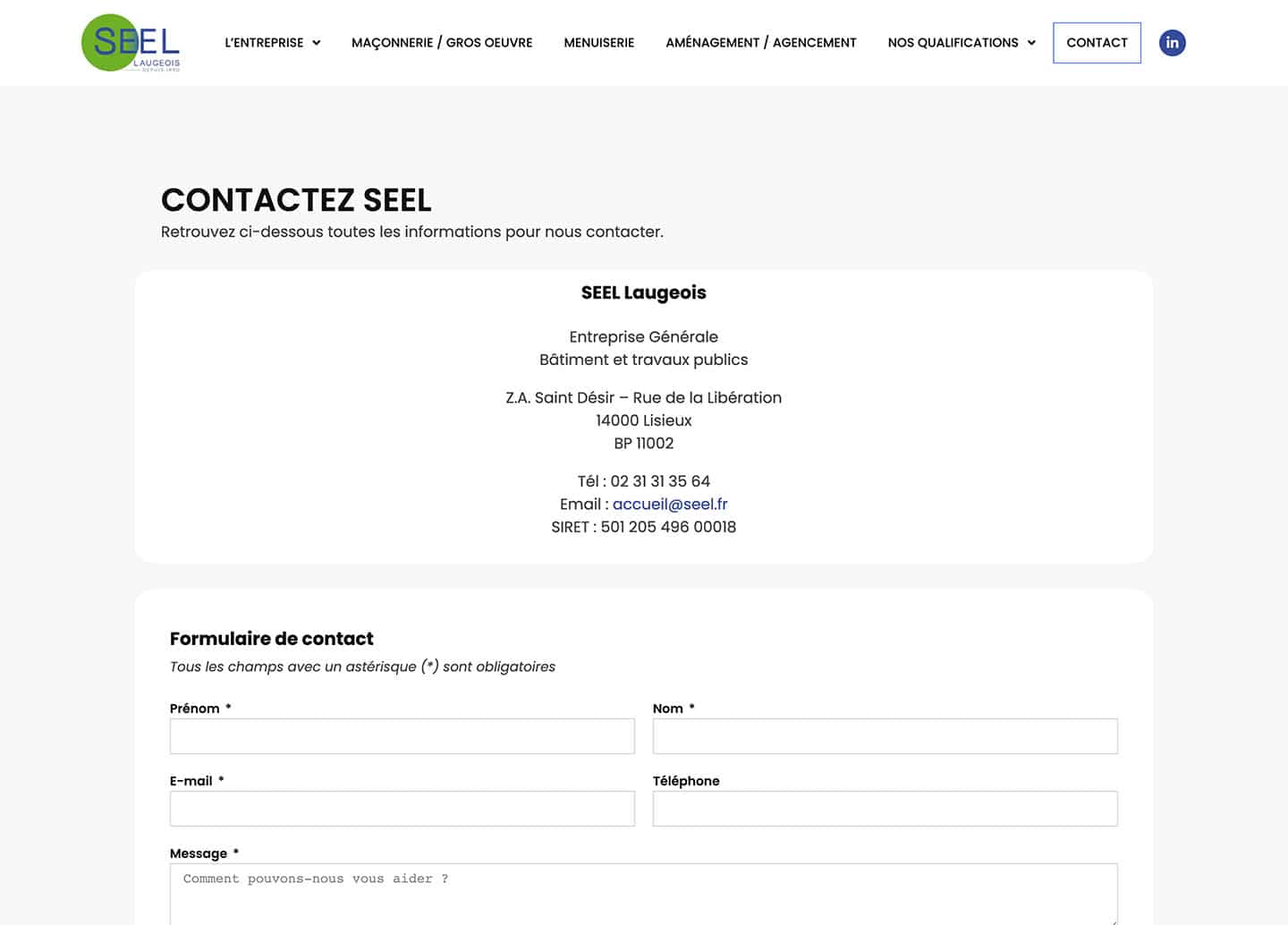Click the CONTACTEZ SEEL heading
The height and width of the screenshot is (925, 1288).
tap(296, 199)
